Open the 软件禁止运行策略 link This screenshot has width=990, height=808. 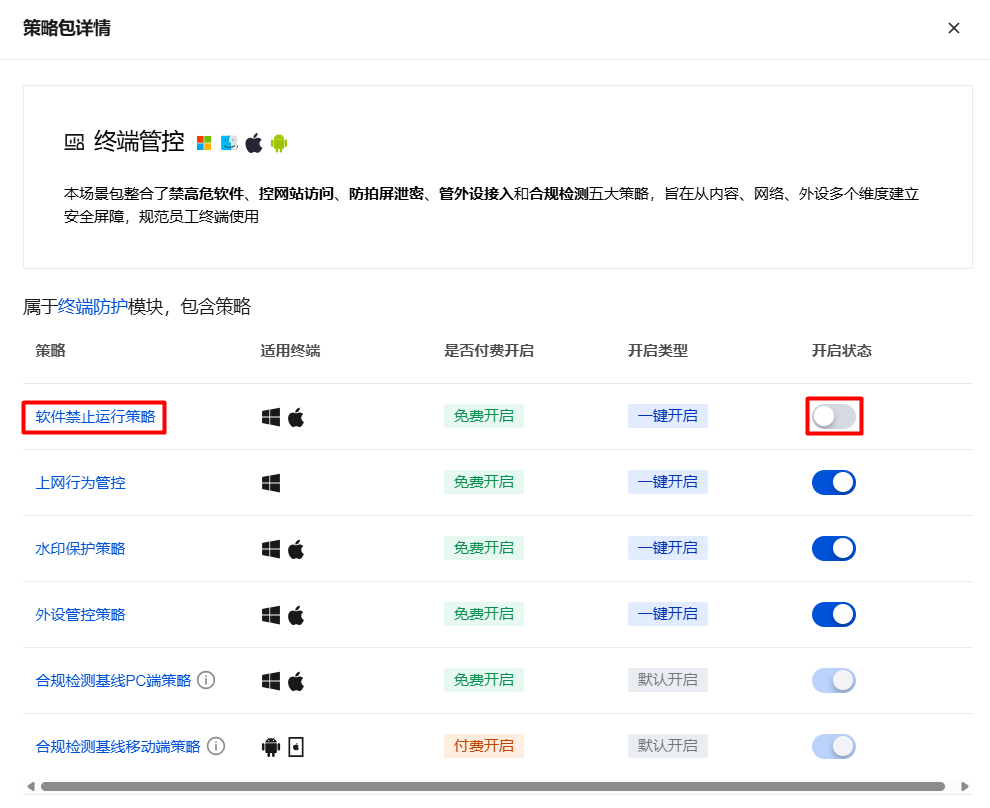(x=95, y=417)
